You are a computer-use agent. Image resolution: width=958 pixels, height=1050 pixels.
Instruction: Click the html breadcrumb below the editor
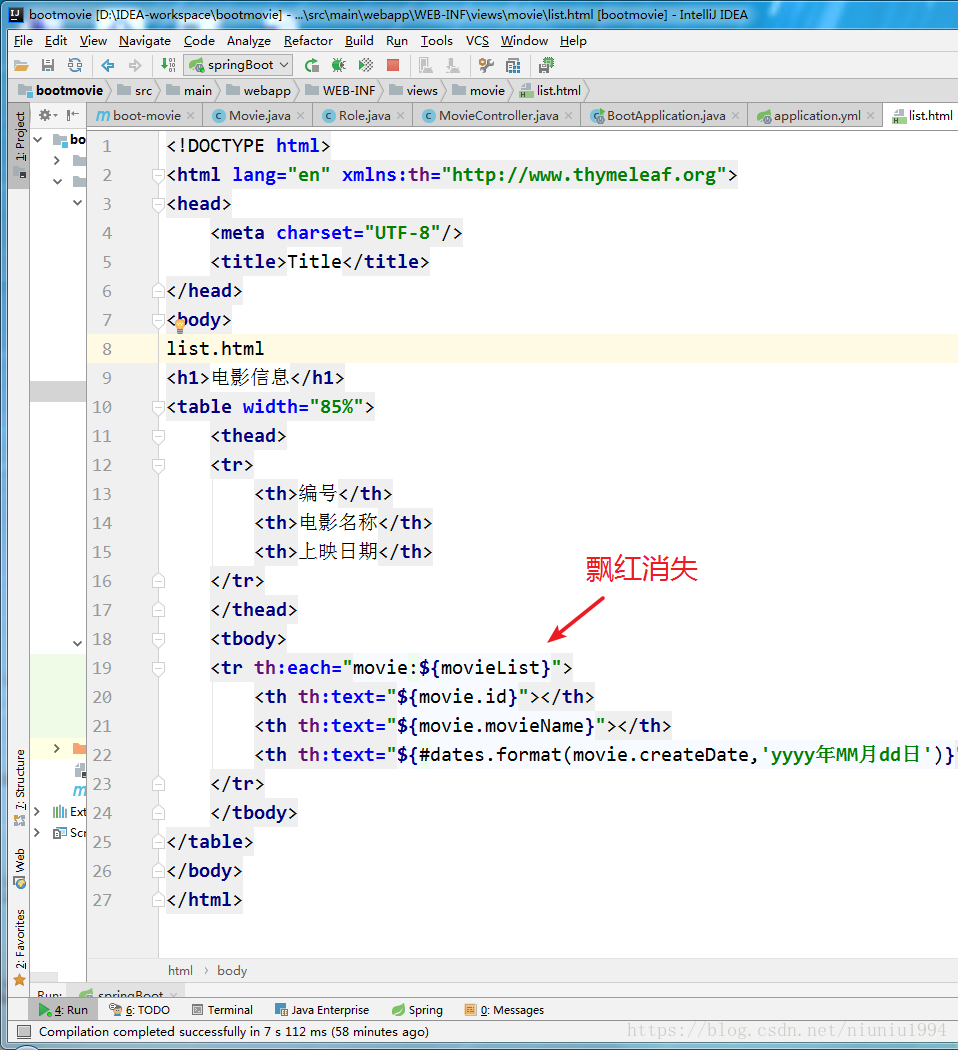(180, 970)
